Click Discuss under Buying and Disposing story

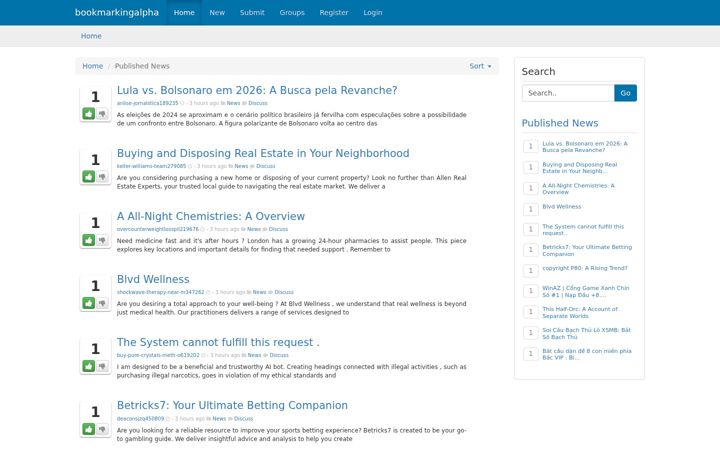265,166
